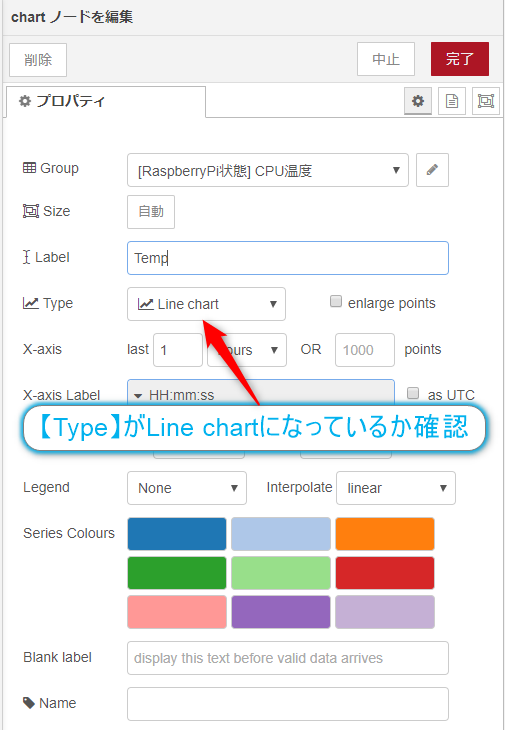Click the 1000 points input field

click(364, 350)
